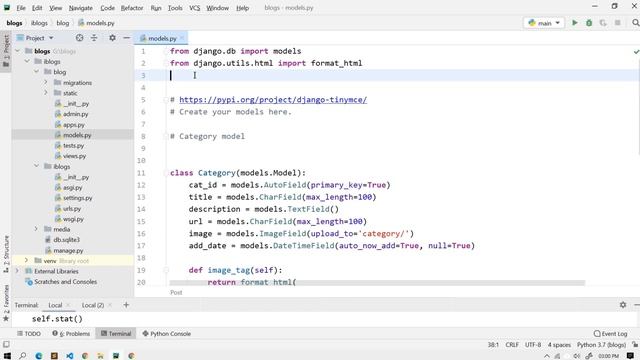This screenshot has height=360, width=640.
Task: Close the Local terminal tab
Action: click(x=68, y=305)
